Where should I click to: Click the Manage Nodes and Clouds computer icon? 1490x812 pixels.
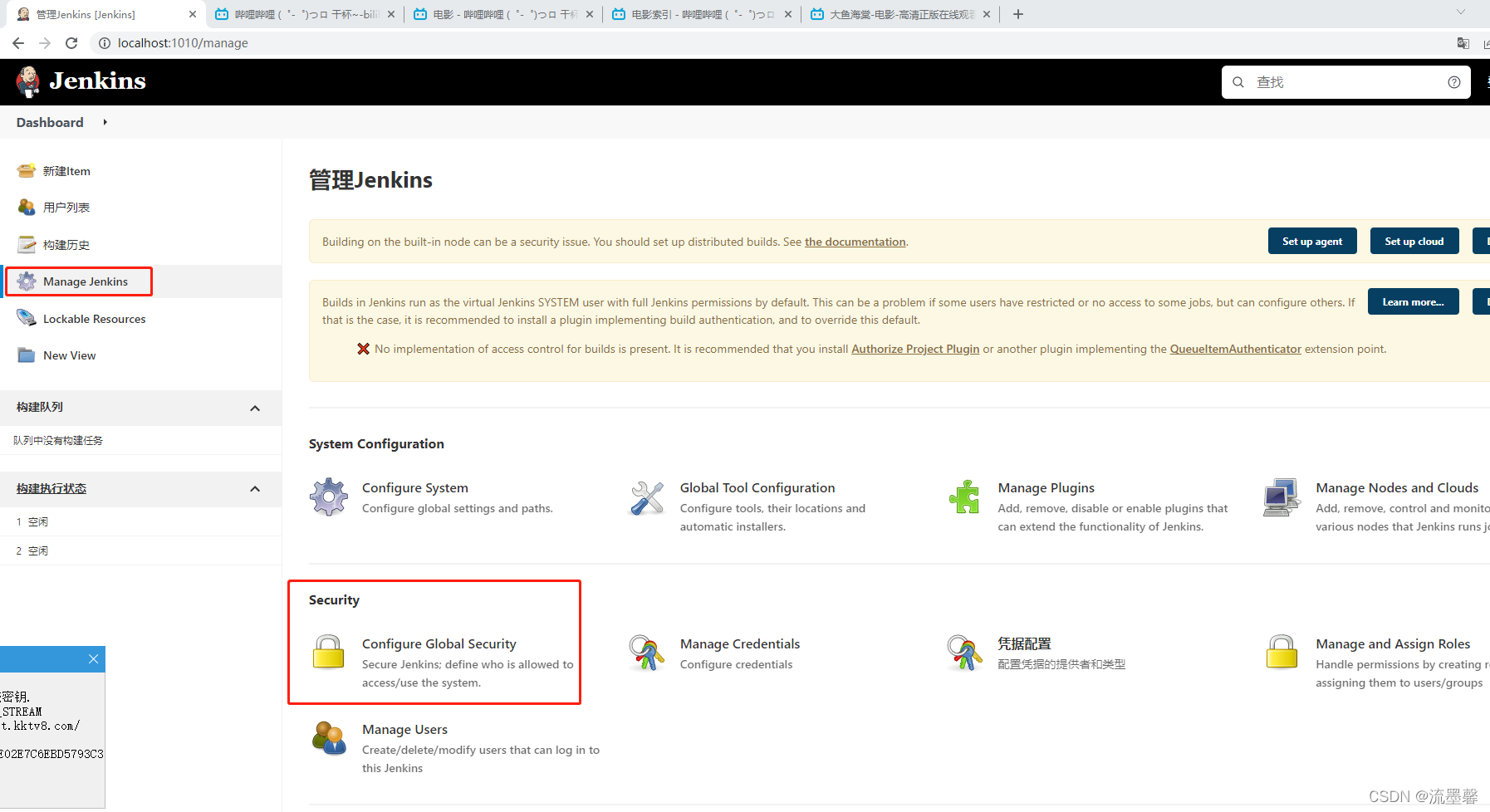1282,496
